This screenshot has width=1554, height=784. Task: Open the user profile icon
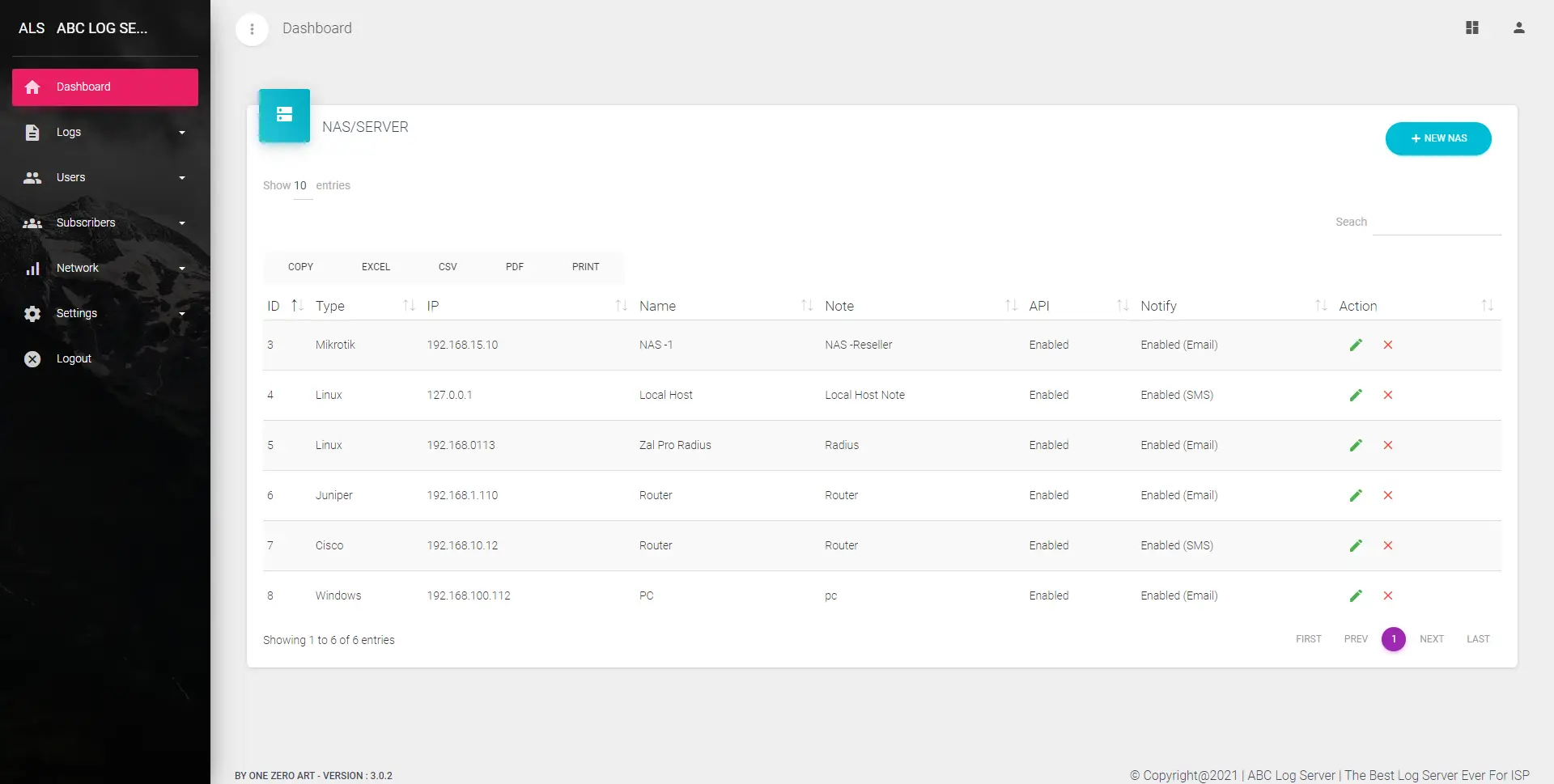1519,28
